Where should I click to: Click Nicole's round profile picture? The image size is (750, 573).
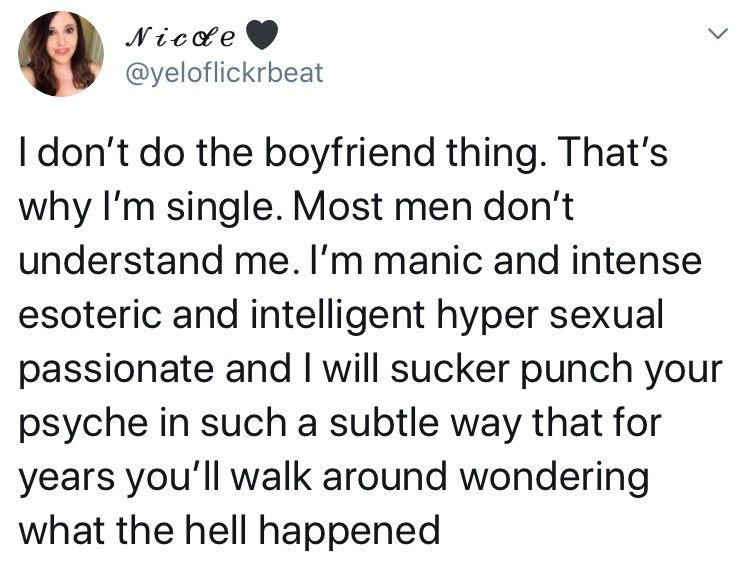(x=61, y=54)
